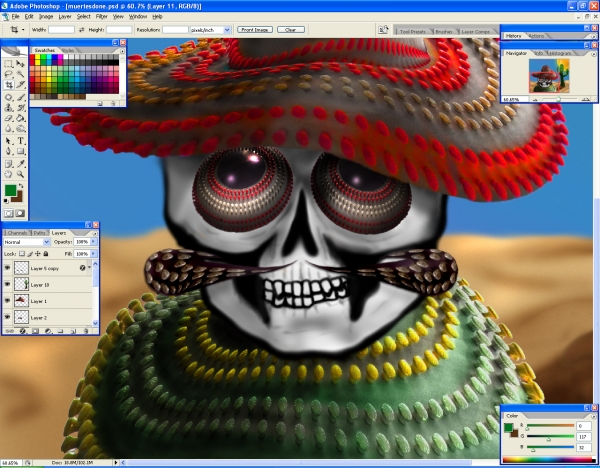The width and height of the screenshot is (600, 468).
Task: Open the Filter menu
Action: click(x=101, y=16)
